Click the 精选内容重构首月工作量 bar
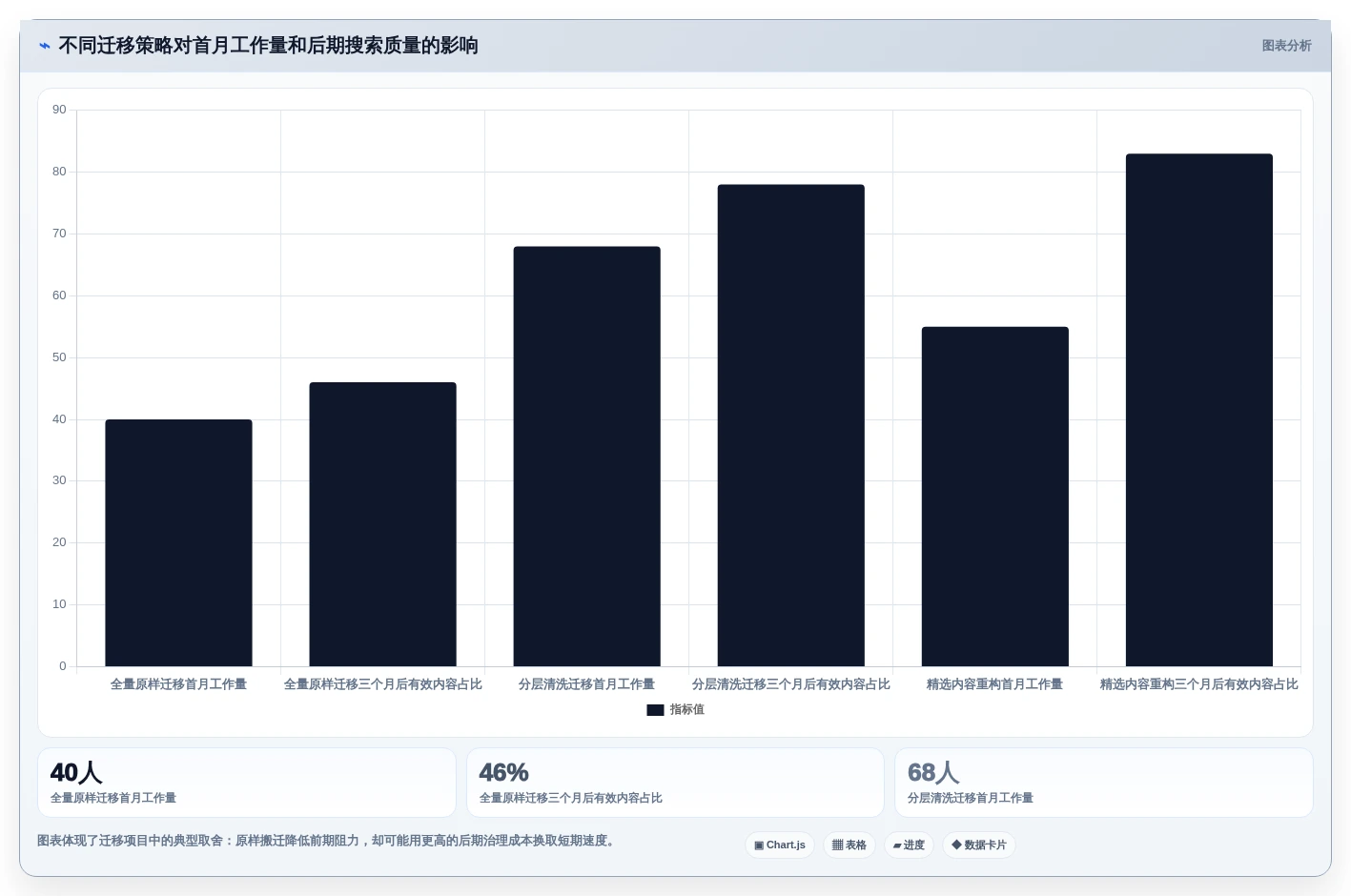The image size is (1351, 896). click(994, 497)
